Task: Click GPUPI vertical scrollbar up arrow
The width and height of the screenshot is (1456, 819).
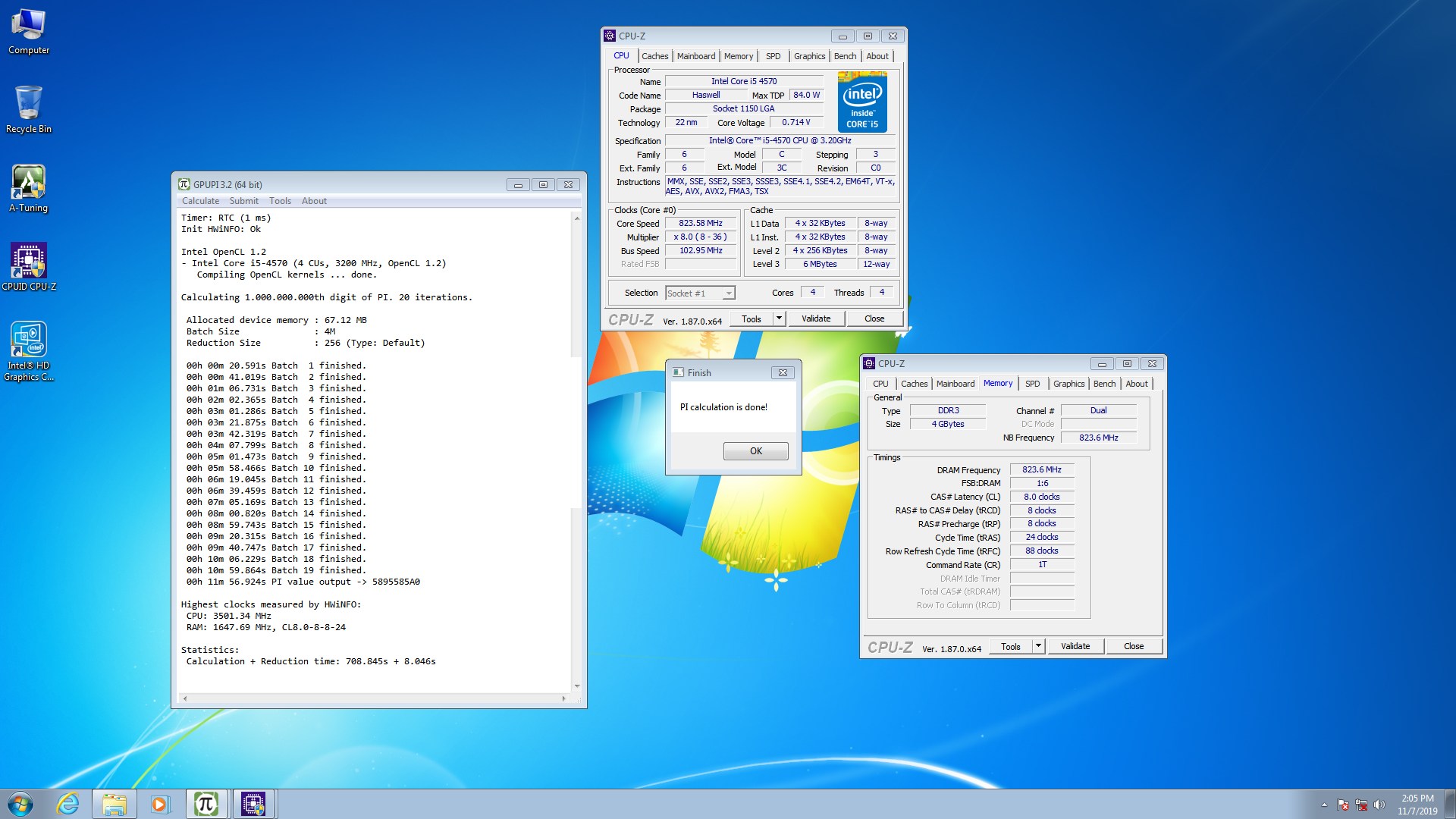Action: pyautogui.click(x=577, y=218)
